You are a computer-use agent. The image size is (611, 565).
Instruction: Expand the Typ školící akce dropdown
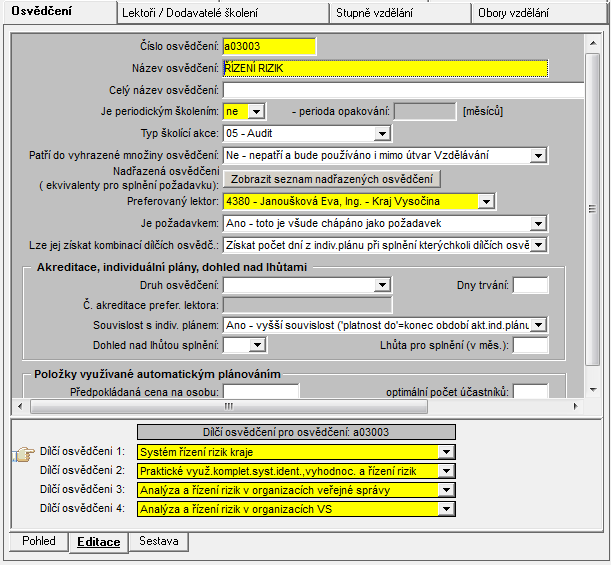pos(382,134)
